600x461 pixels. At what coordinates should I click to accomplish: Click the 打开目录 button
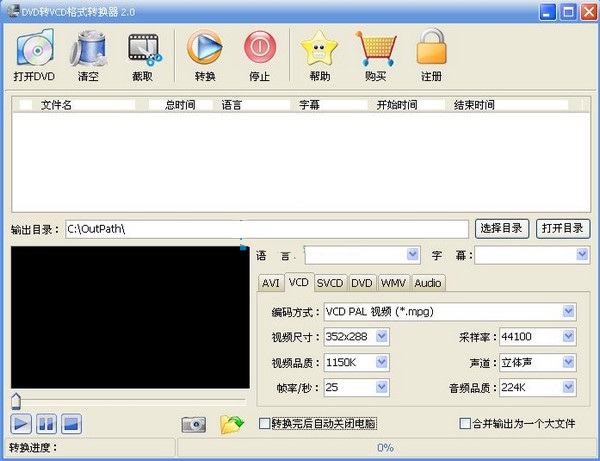[562, 229]
